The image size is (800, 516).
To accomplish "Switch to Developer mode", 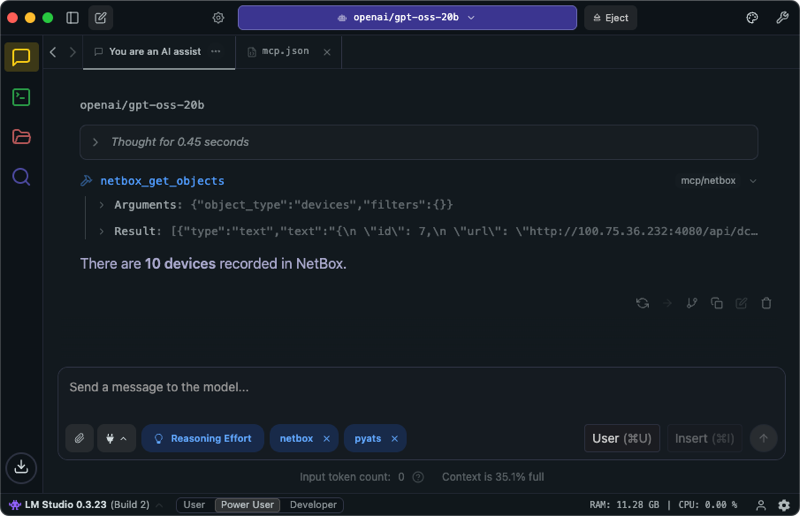I will [x=313, y=505].
